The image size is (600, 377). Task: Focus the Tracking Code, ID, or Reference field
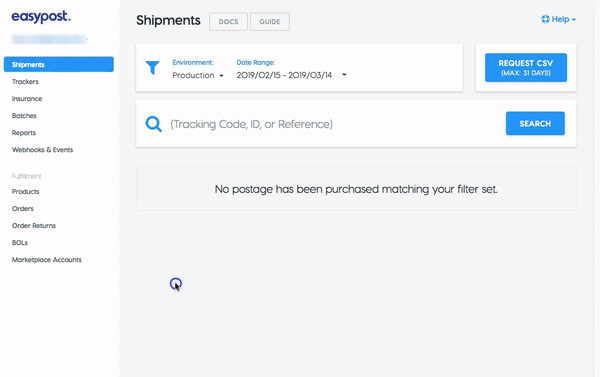[335, 124]
